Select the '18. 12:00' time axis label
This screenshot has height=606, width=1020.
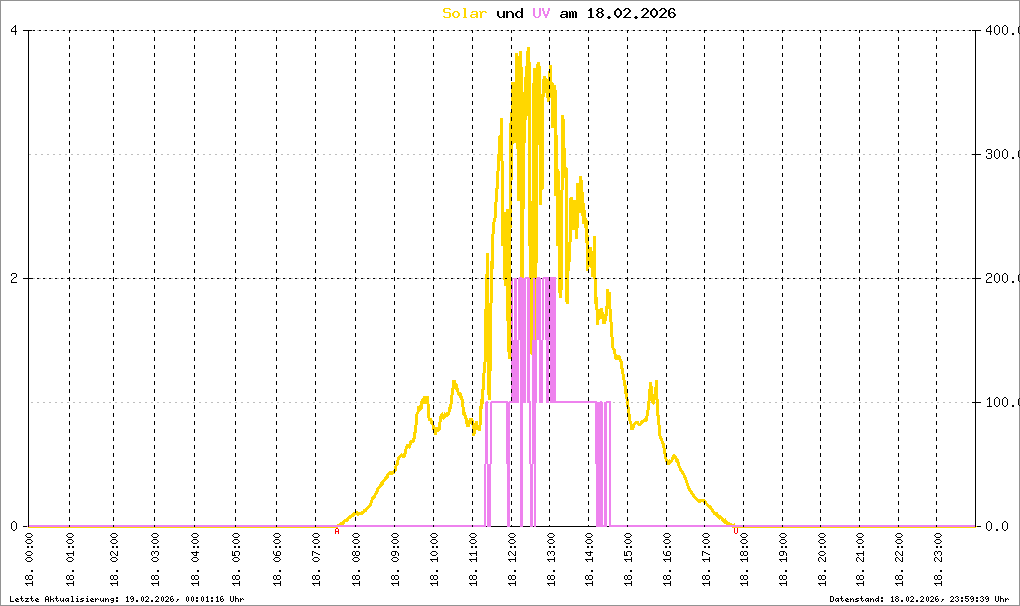(513, 560)
